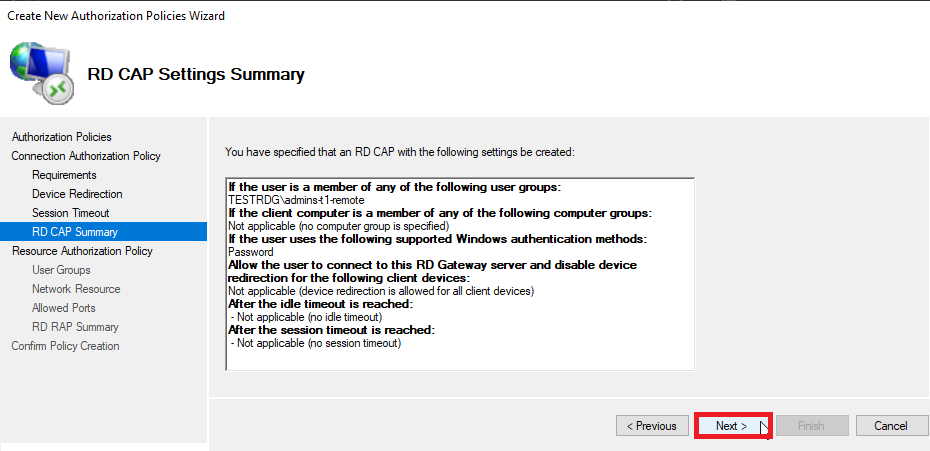The height and width of the screenshot is (451, 930).
Task: Cancel the authorization policies wizard
Action: click(x=891, y=426)
